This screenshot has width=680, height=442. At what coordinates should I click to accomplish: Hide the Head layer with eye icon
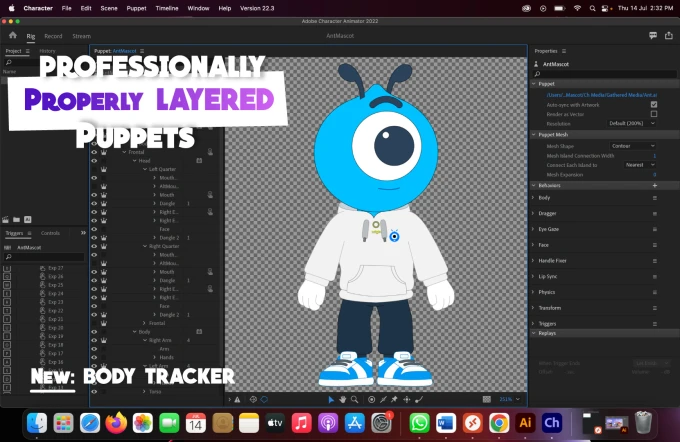(94, 160)
